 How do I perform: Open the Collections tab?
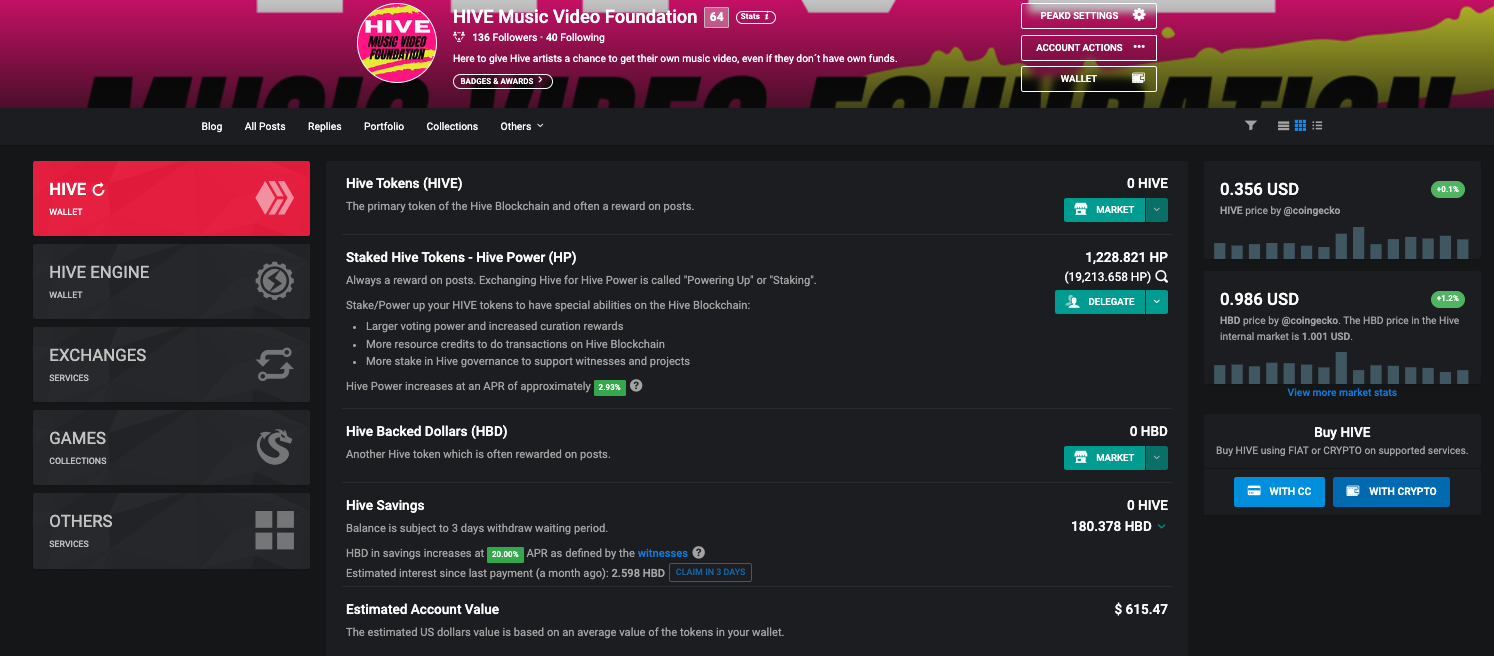coord(452,127)
